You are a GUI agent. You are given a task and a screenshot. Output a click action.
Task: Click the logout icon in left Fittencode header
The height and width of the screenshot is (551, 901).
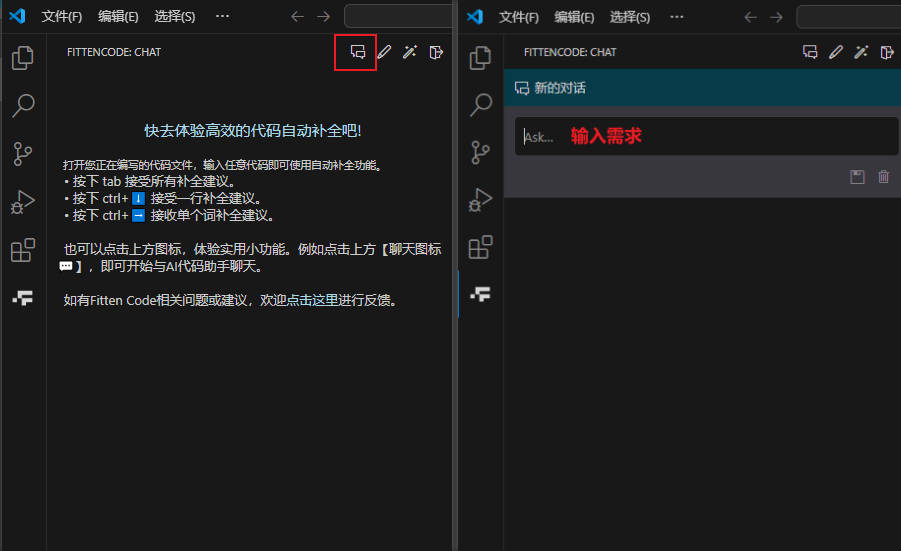(x=436, y=52)
